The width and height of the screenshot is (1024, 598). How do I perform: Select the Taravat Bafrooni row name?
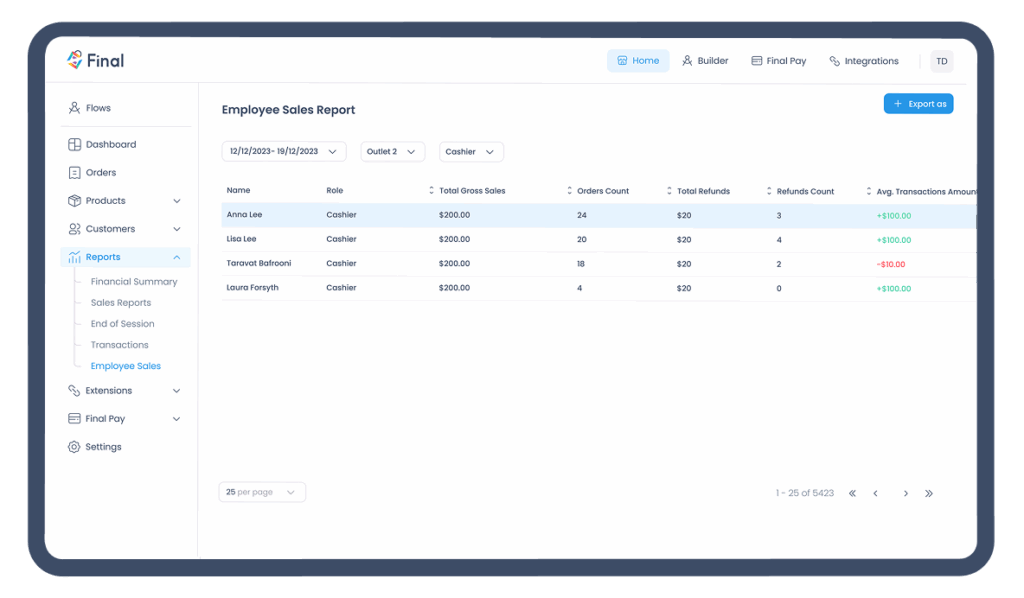click(259, 263)
